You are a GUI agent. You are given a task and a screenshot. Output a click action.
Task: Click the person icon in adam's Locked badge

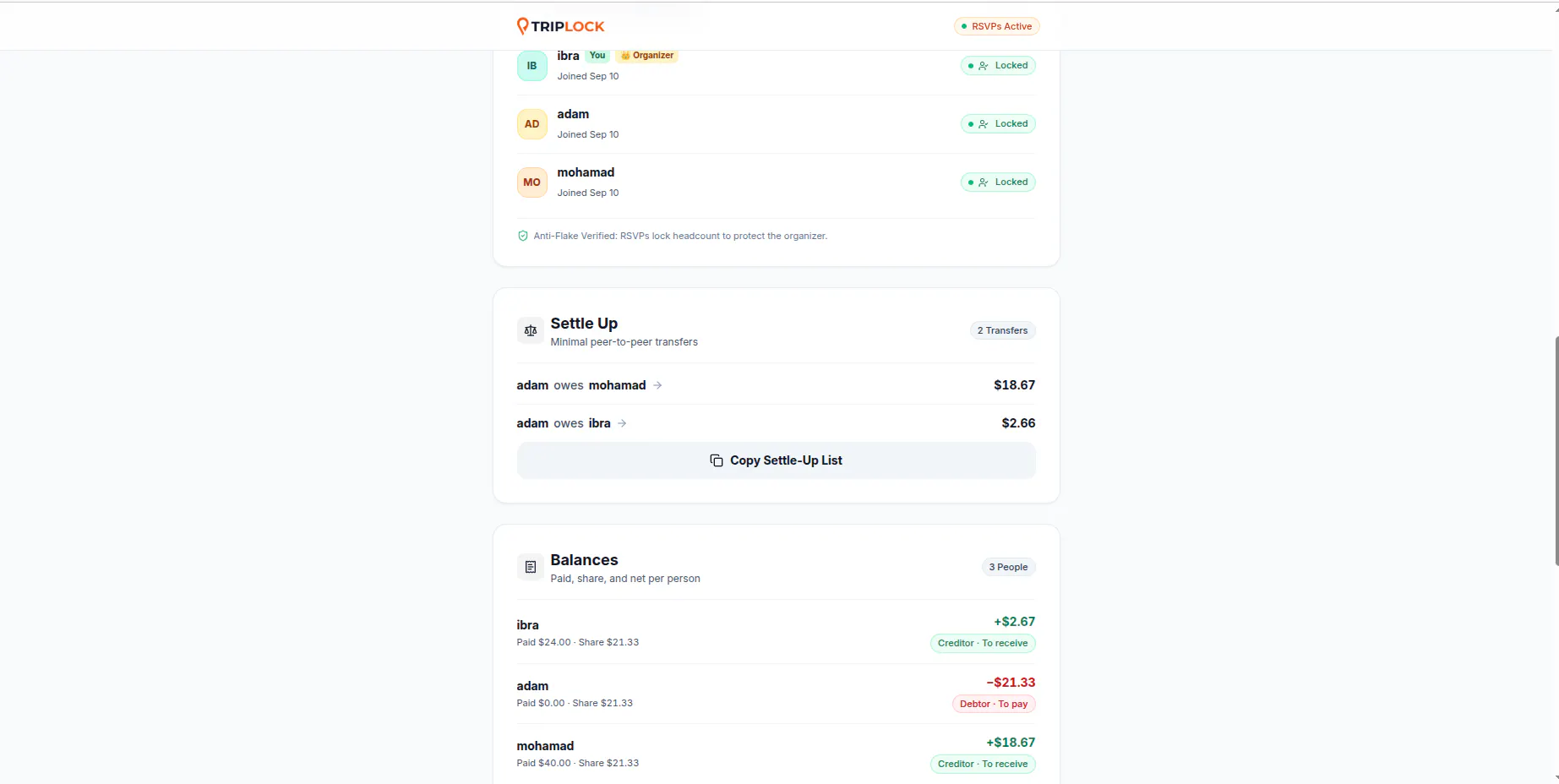(984, 124)
